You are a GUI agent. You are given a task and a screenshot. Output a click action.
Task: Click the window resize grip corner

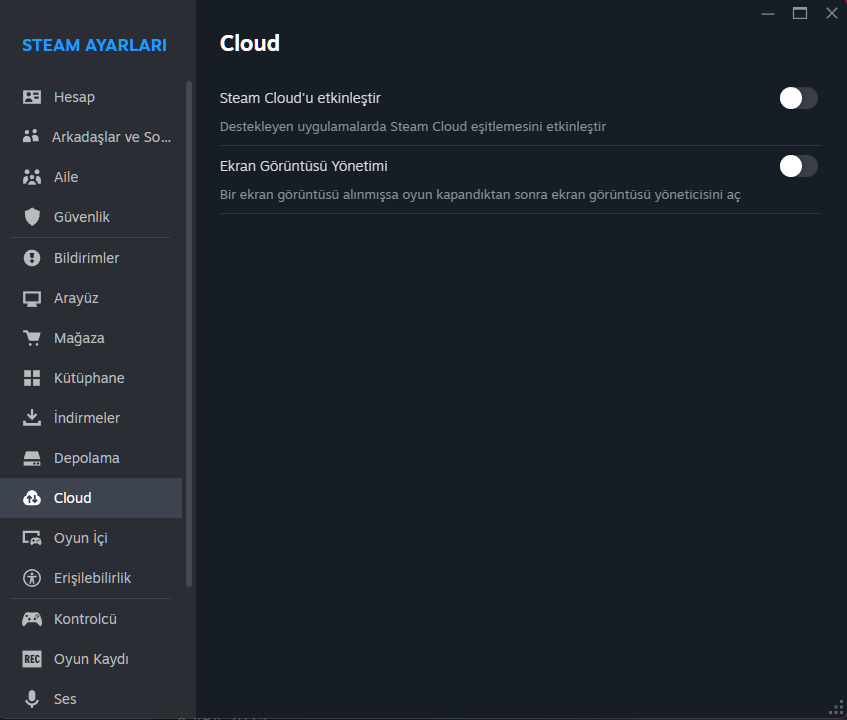tap(836, 708)
